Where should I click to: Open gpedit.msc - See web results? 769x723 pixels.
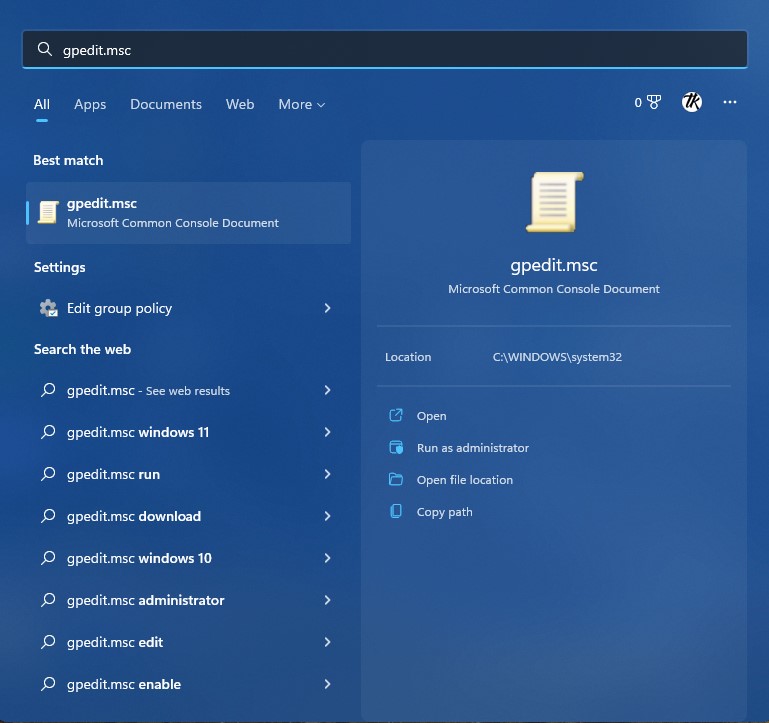tap(189, 390)
